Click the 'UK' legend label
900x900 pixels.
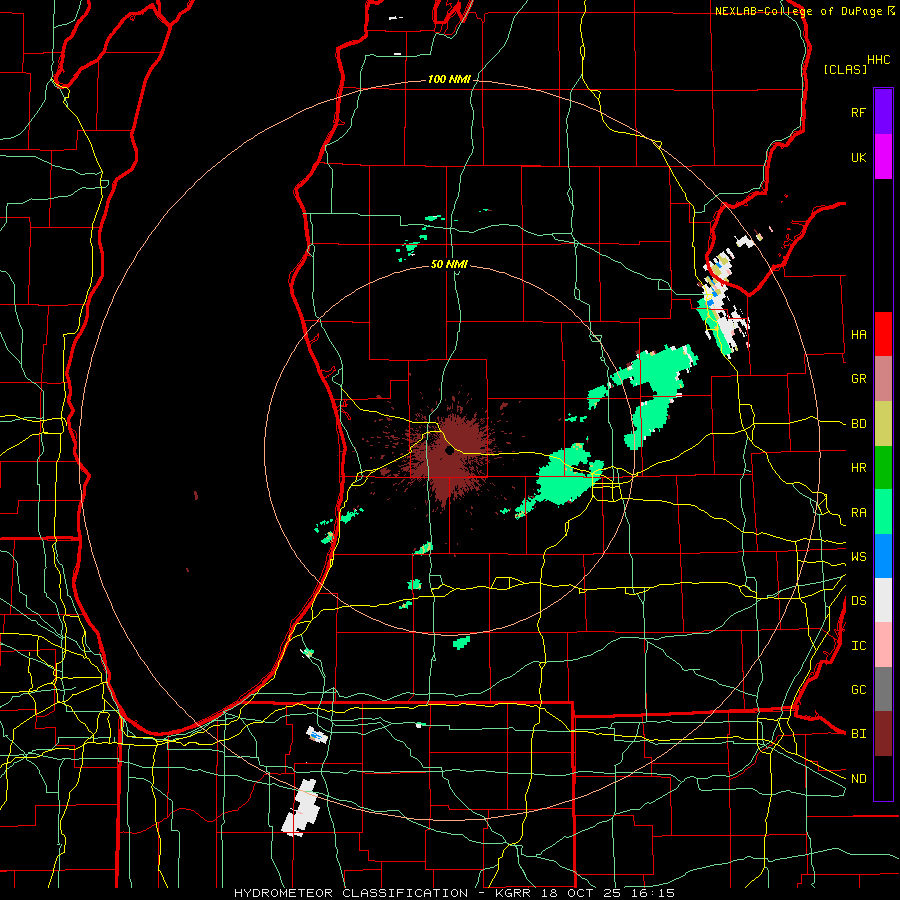[x=858, y=157]
